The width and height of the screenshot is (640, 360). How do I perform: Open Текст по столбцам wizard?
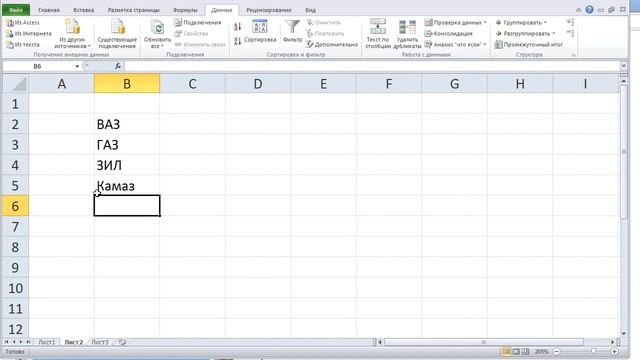pyautogui.click(x=378, y=33)
